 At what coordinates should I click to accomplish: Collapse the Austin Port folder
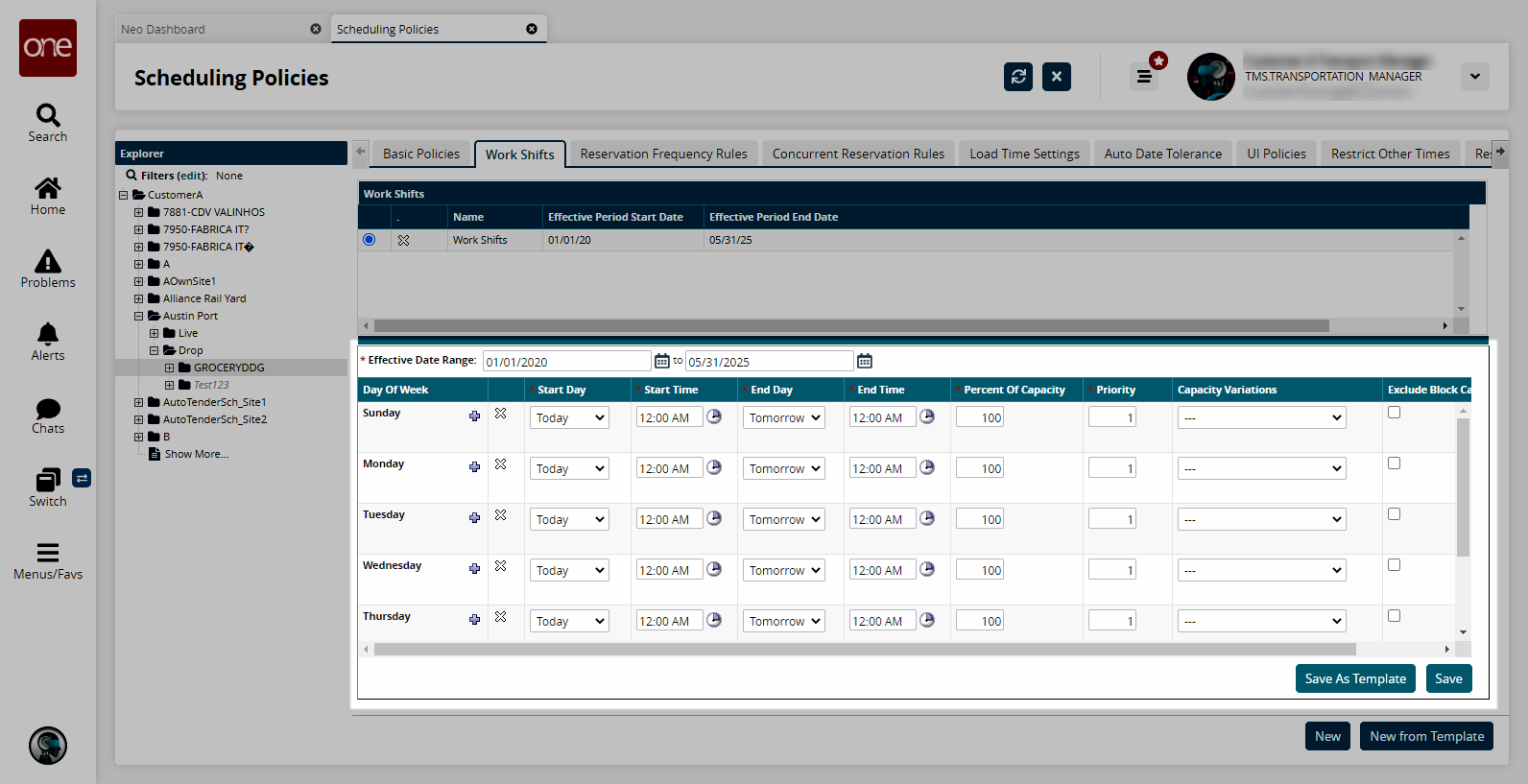point(139,316)
